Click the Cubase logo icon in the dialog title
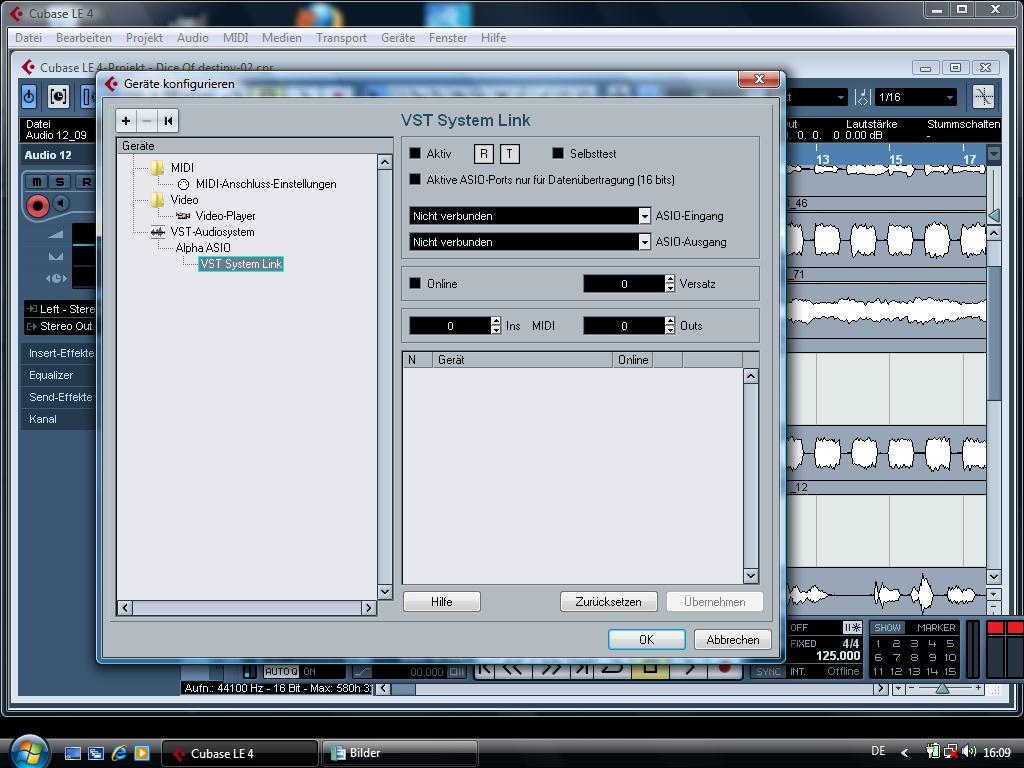 (112, 84)
